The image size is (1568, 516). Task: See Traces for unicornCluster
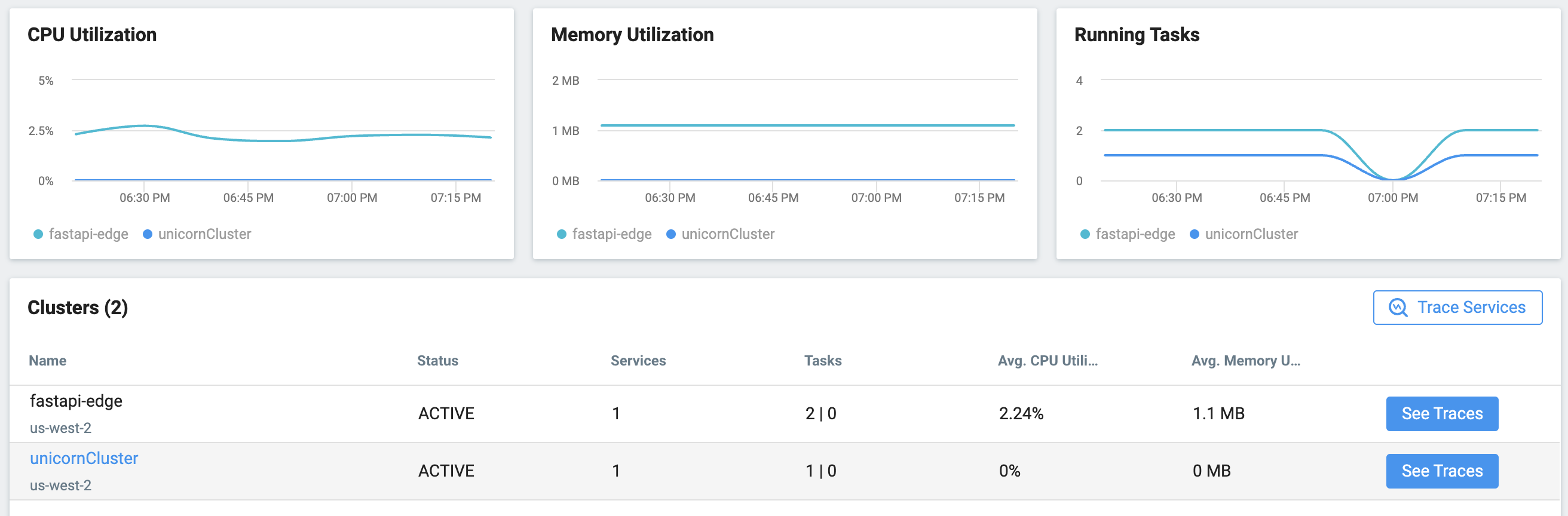[1442, 471]
